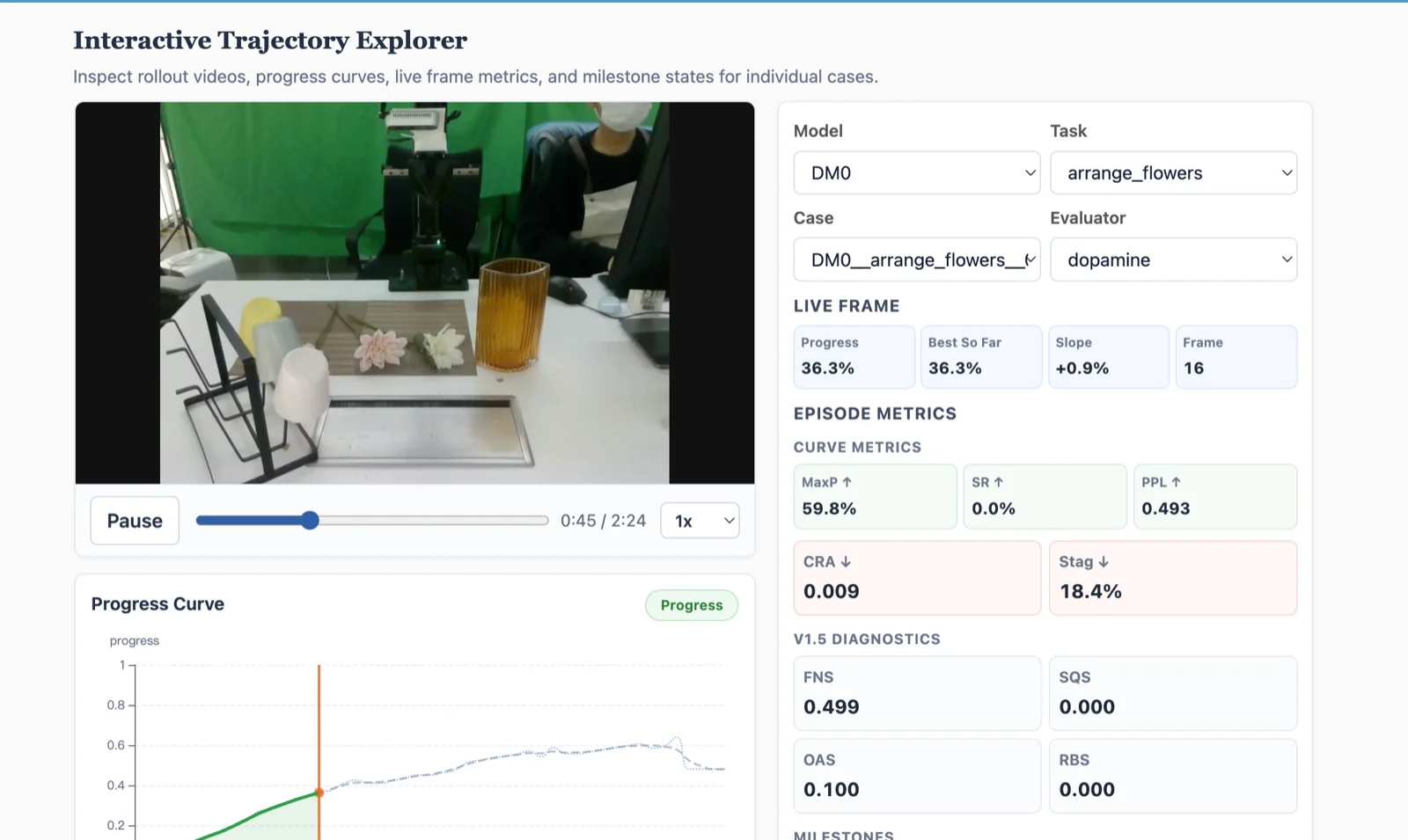Expand the Case dropdown DM0__arrange_flowers
The image size is (1408, 840).
[917, 259]
